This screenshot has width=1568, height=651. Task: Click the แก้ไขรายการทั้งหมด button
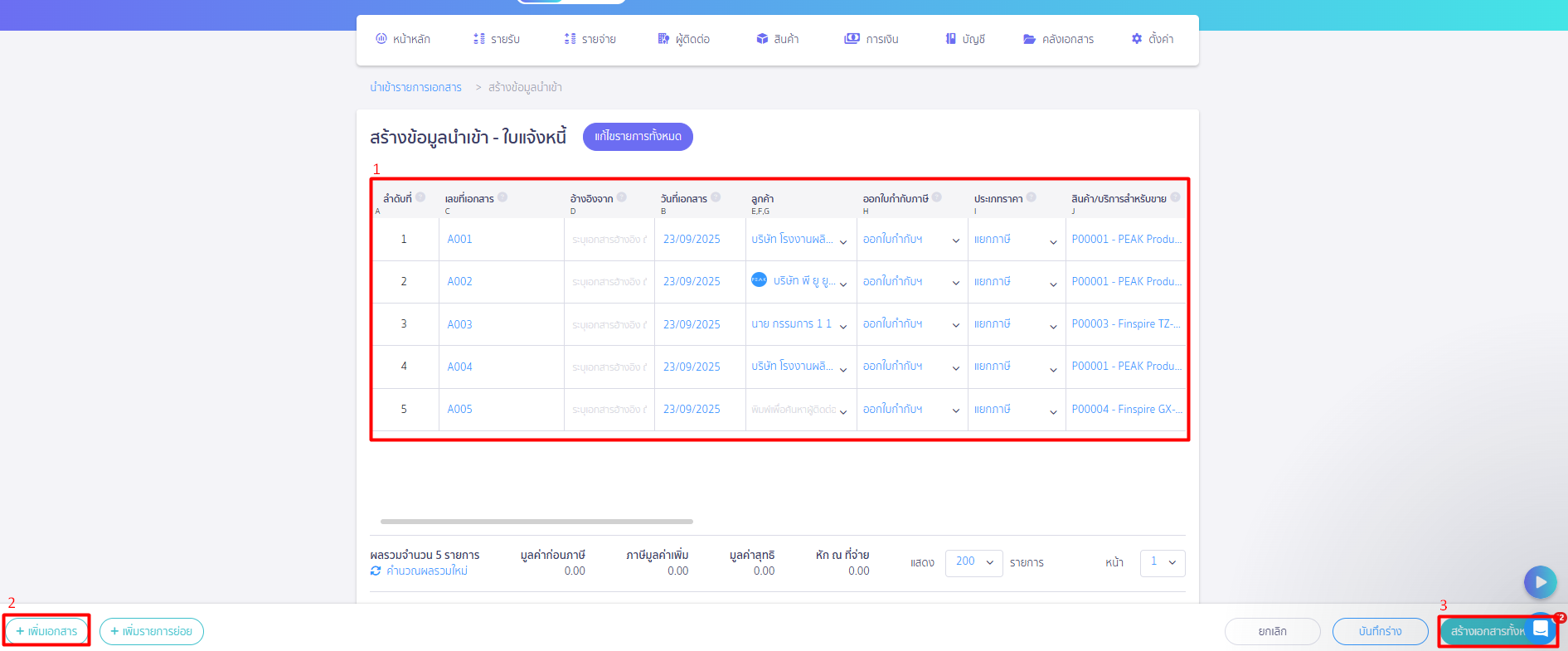tap(638, 137)
